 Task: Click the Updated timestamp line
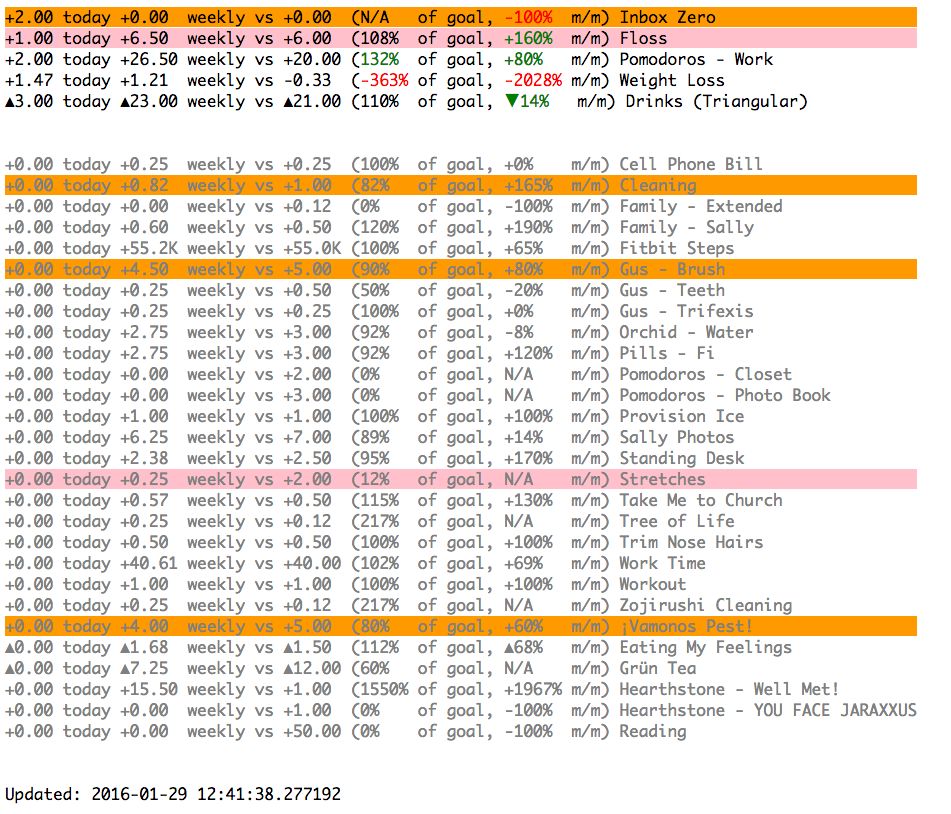(173, 794)
